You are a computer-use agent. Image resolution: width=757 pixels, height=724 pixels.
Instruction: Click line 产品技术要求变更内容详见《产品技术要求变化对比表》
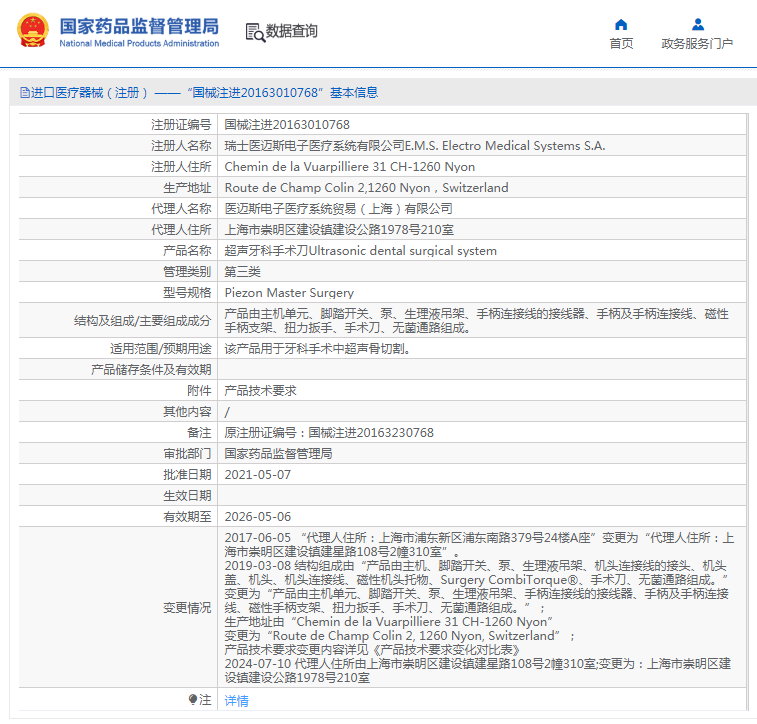pos(372,650)
